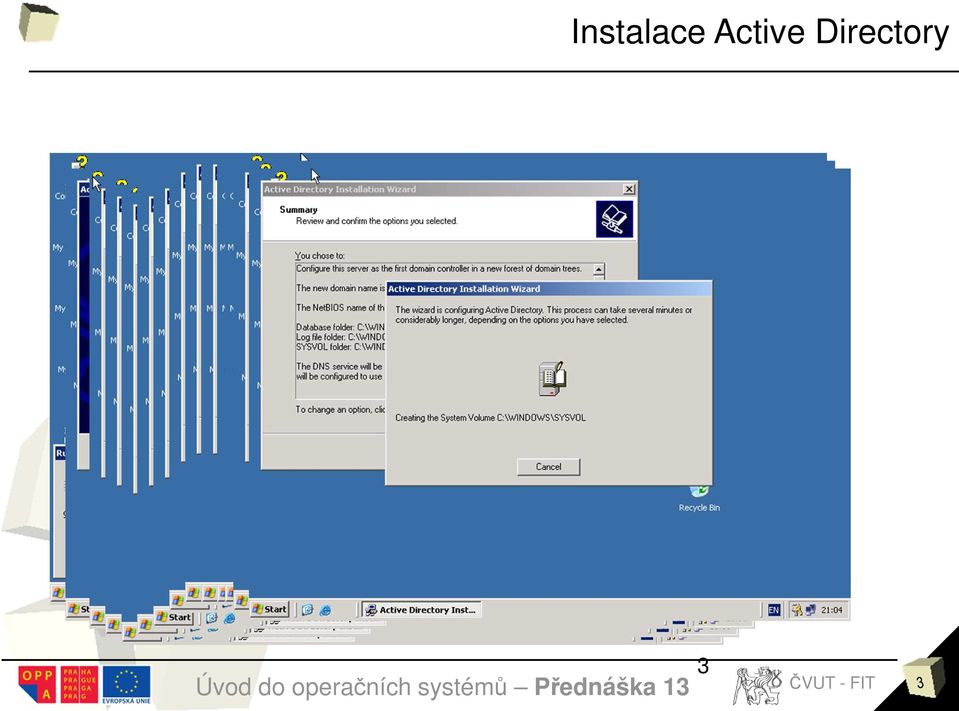
Task: Click the 'Úvod do operačních systémů – Přednáška 13' footer text
Action: point(442,687)
